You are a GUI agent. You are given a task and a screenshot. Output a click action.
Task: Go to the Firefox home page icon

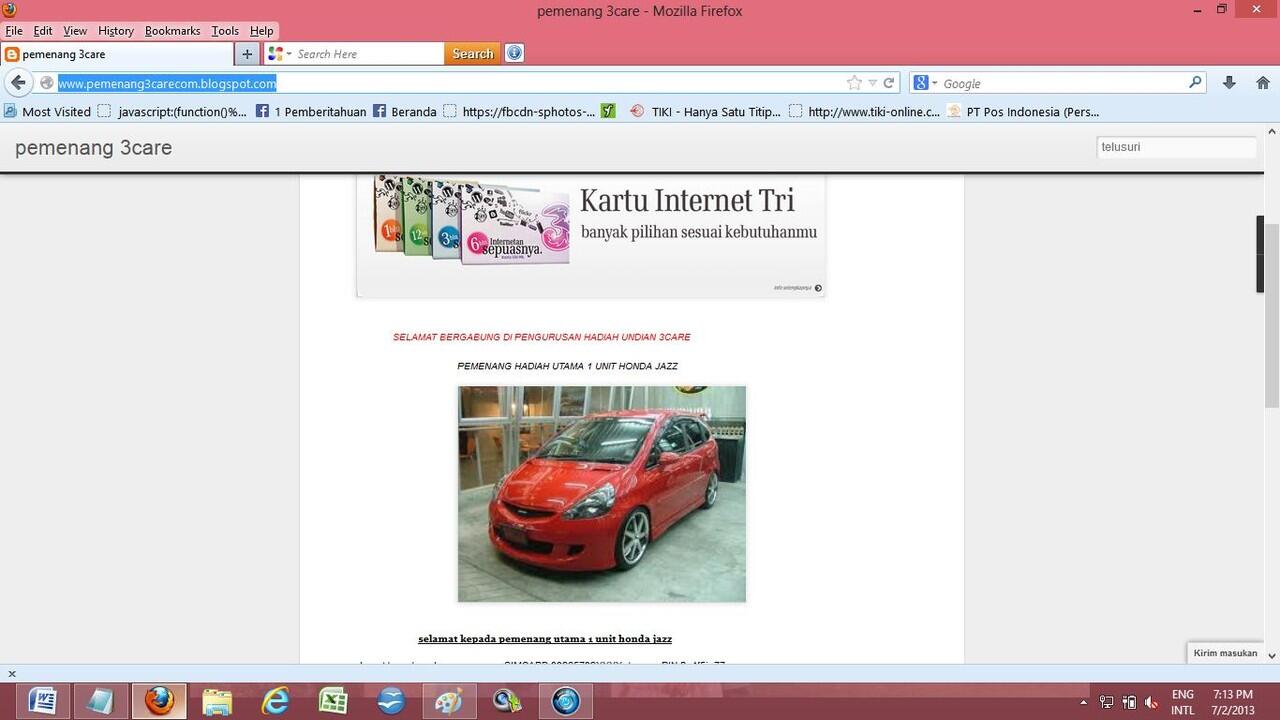1262,83
